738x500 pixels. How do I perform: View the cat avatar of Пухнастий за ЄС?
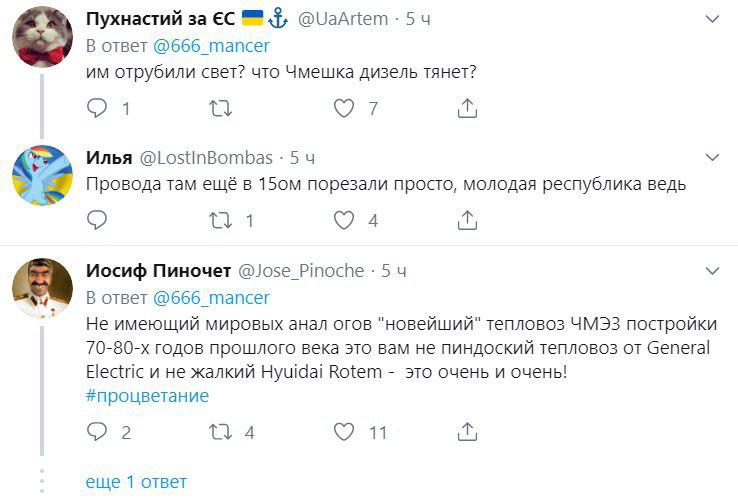click(x=42, y=36)
